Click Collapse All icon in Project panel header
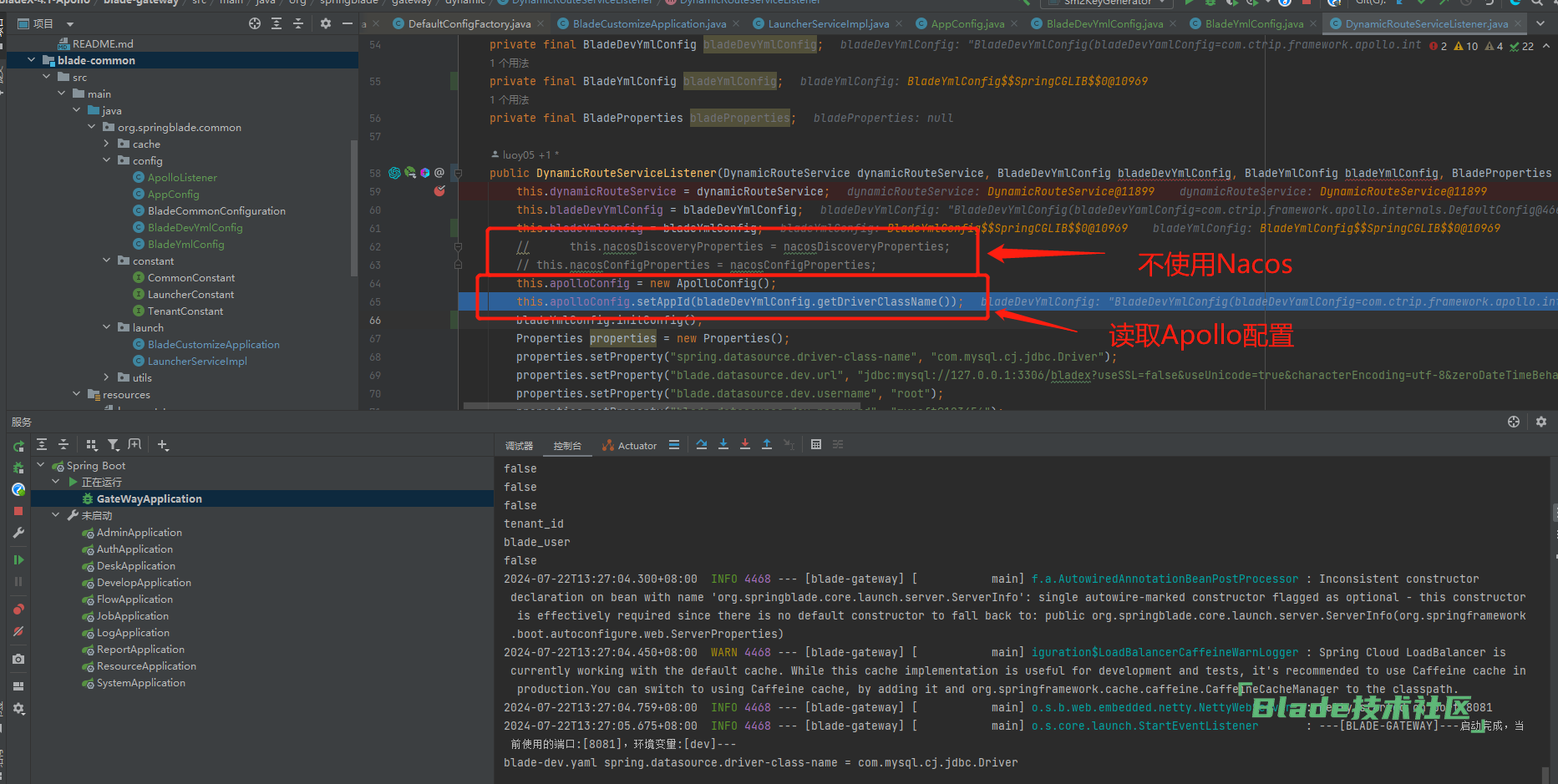The width and height of the screenshot is (1558, 784). click(x=298, y=23)
